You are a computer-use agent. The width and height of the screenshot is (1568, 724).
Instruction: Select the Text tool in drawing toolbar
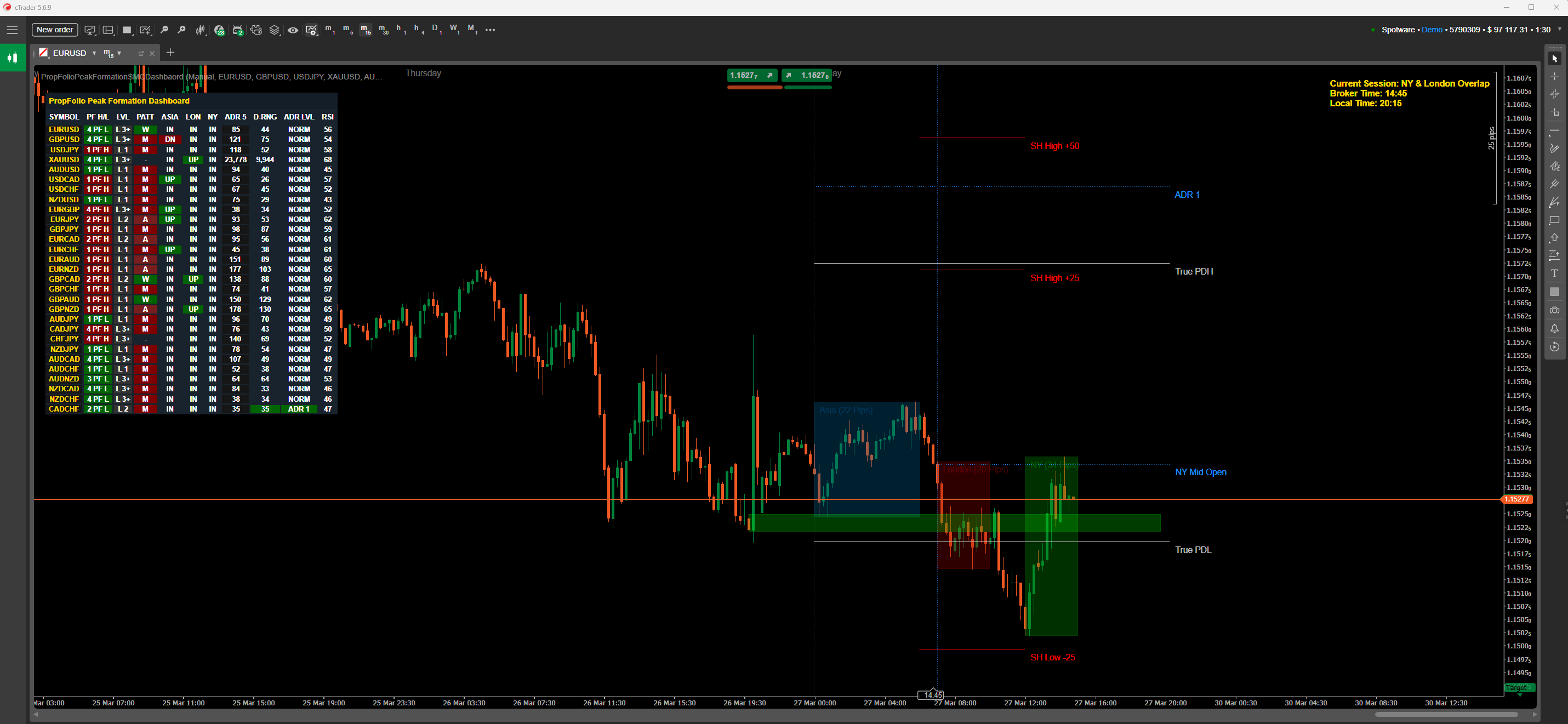(x=1554, y=273)
